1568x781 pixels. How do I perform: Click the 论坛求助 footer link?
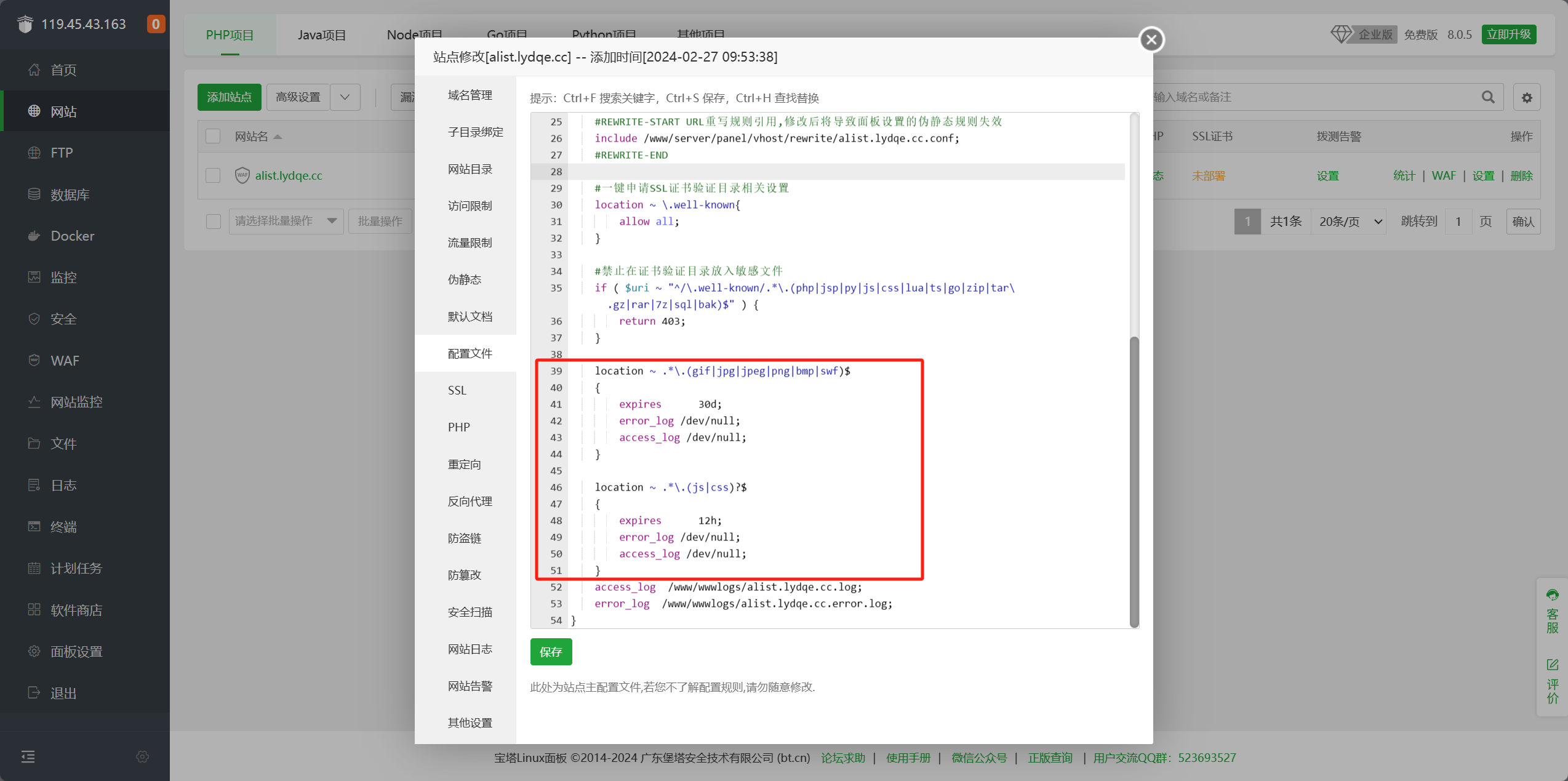pyautogui.click(x=843, y=758)
